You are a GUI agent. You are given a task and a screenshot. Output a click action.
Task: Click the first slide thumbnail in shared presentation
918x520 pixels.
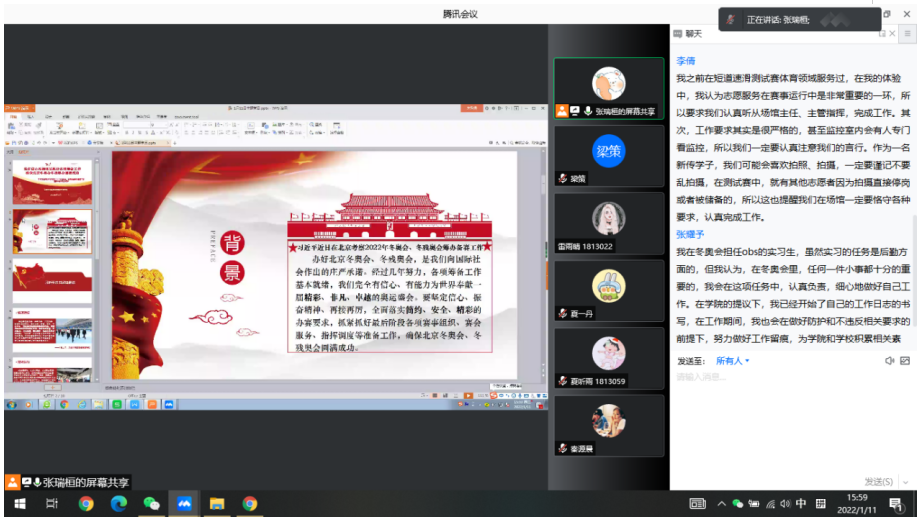52,182
